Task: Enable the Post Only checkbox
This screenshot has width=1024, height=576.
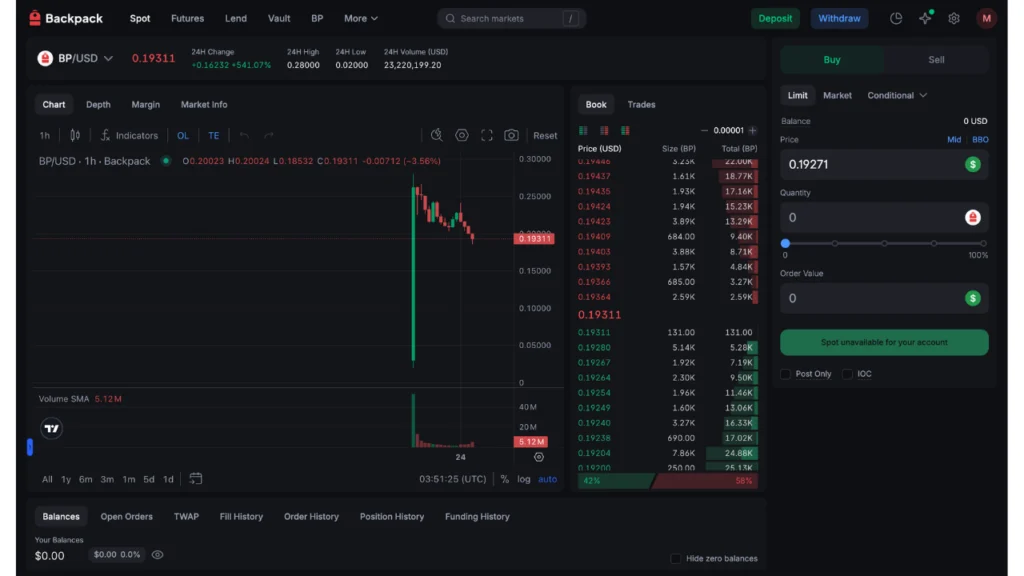Action: [786, 374]
